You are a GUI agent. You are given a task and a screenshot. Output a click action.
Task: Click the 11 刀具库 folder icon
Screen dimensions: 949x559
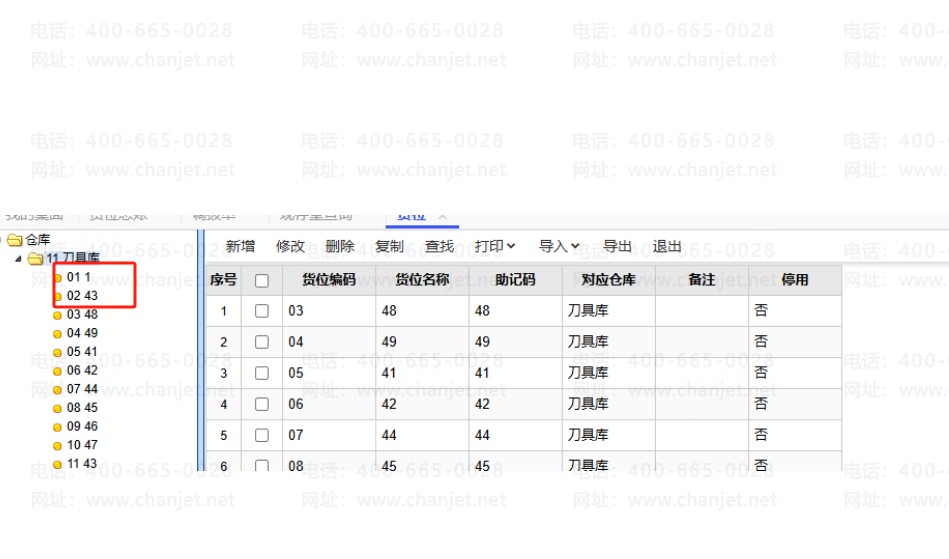(x=35, y=259)
